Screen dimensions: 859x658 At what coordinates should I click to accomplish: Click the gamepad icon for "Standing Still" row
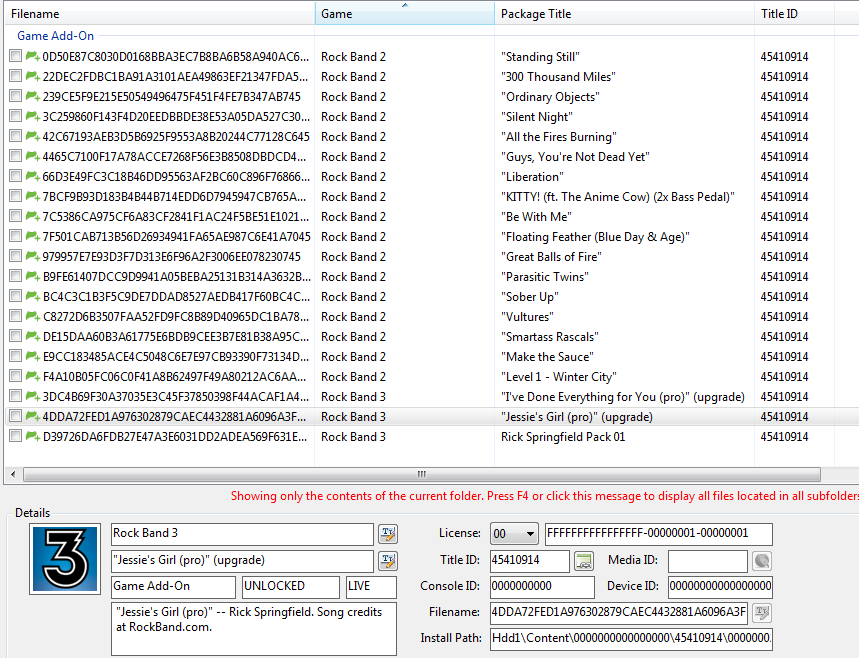(32, 56)
